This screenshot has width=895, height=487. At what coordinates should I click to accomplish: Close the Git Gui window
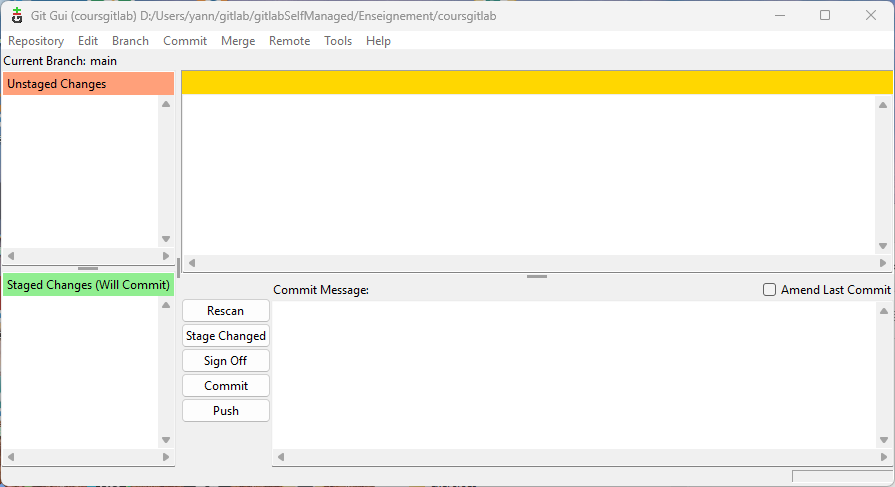[870, 15]
